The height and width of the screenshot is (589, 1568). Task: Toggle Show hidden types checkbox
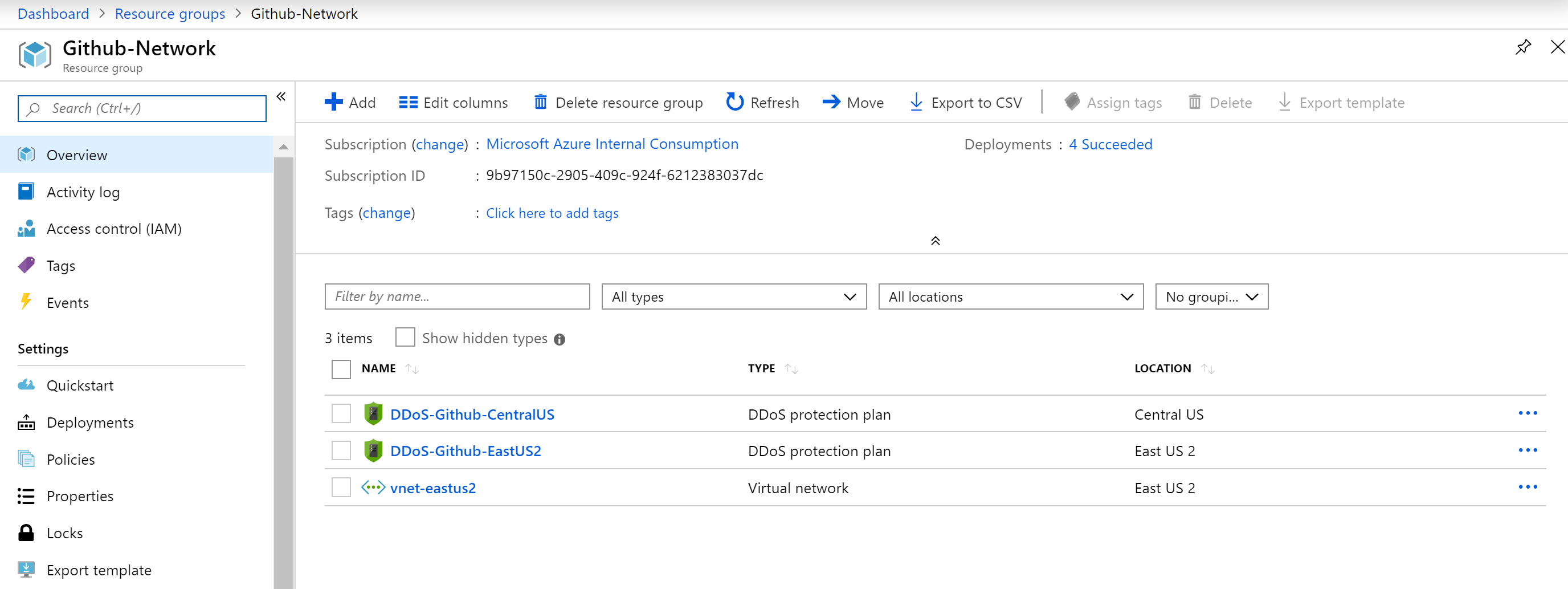[x=405, y=338]
